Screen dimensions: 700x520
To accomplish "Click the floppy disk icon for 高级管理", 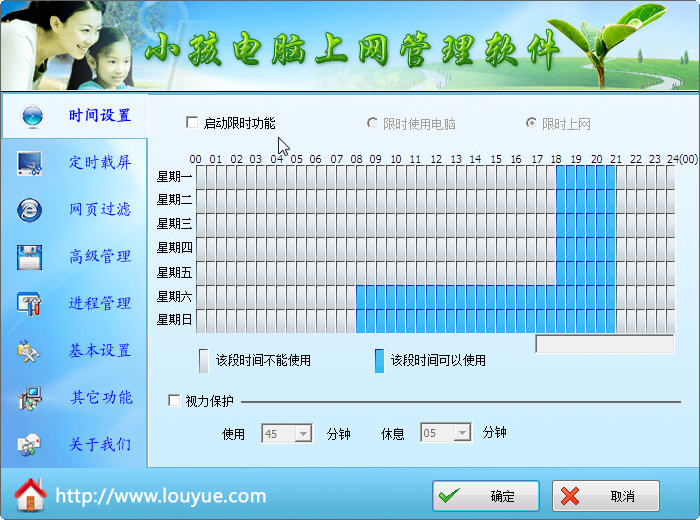I will point(29,257).
